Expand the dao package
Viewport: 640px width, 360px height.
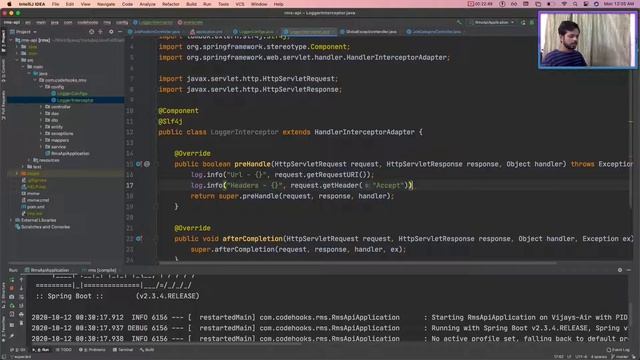41,113
